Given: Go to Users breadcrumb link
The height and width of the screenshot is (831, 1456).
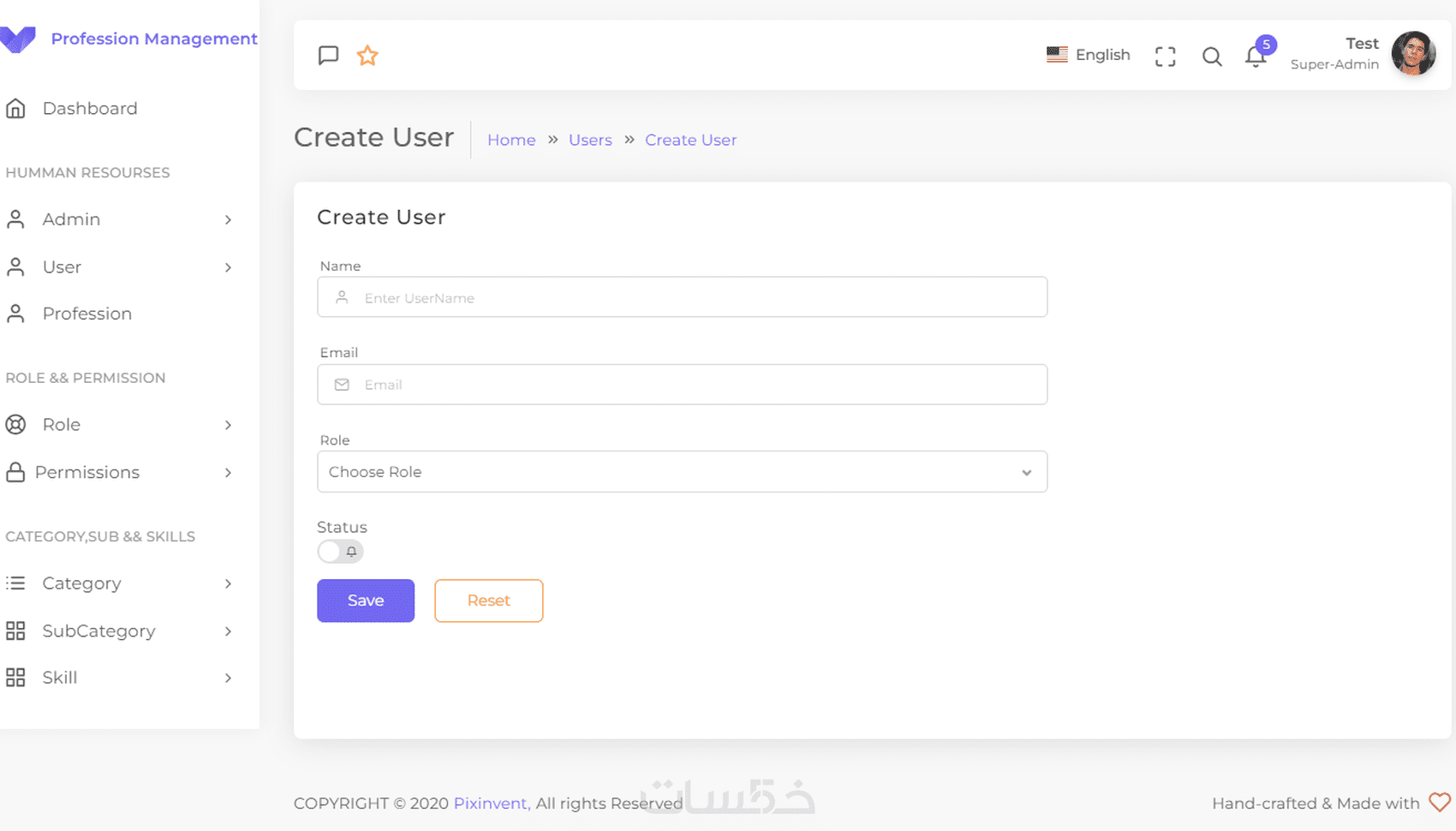Looking at the screenshot, I should 590,140.
